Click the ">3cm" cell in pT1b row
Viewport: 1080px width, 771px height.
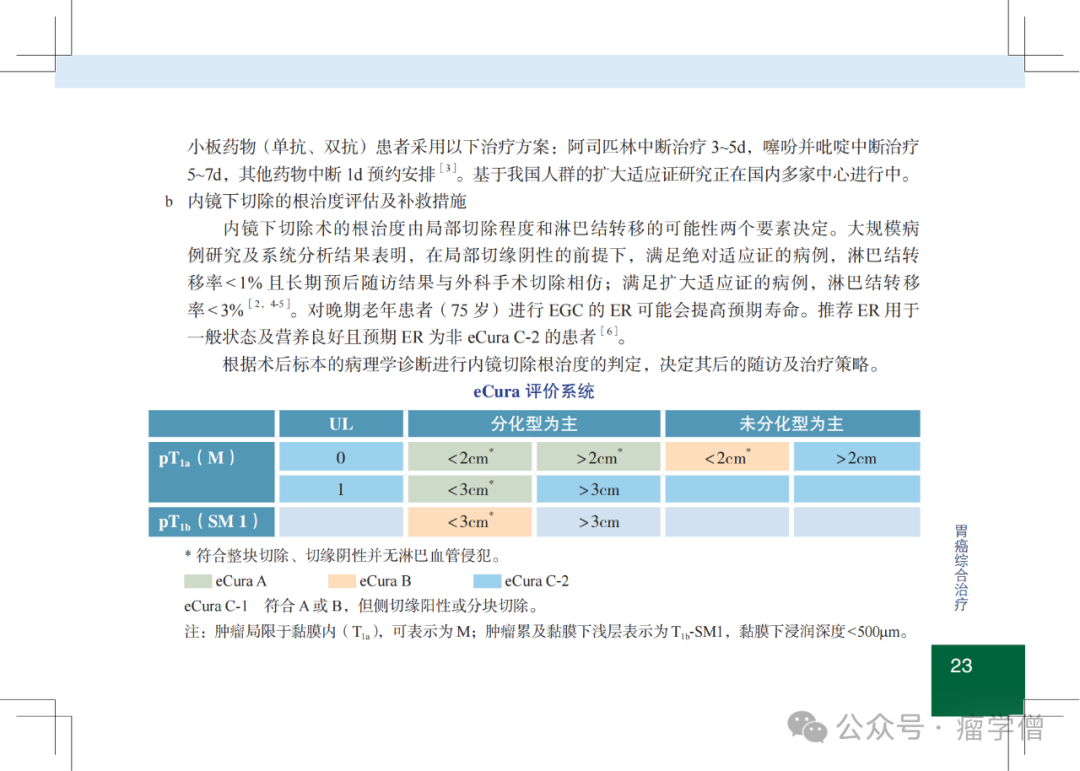(598, 522)
